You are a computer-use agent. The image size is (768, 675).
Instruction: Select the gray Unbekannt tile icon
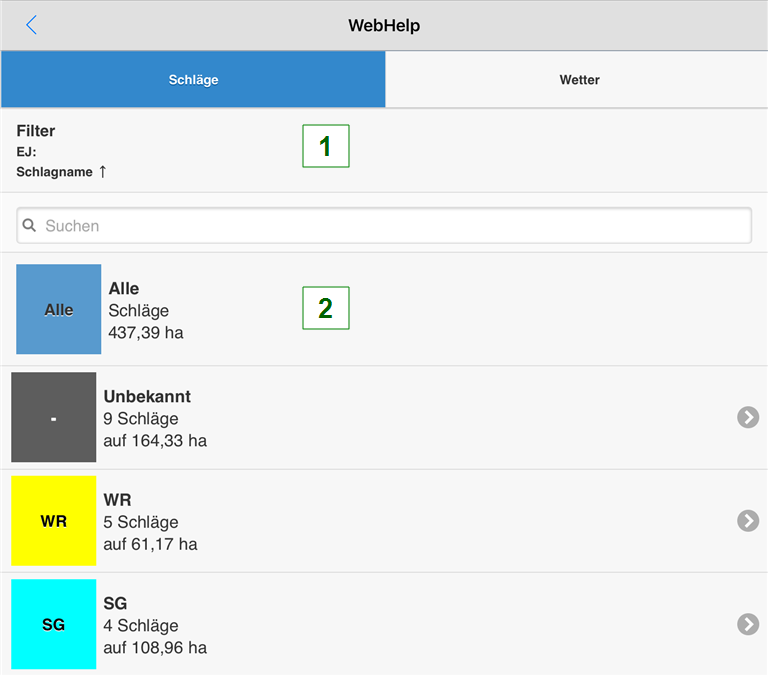click(x=54, y=418)
